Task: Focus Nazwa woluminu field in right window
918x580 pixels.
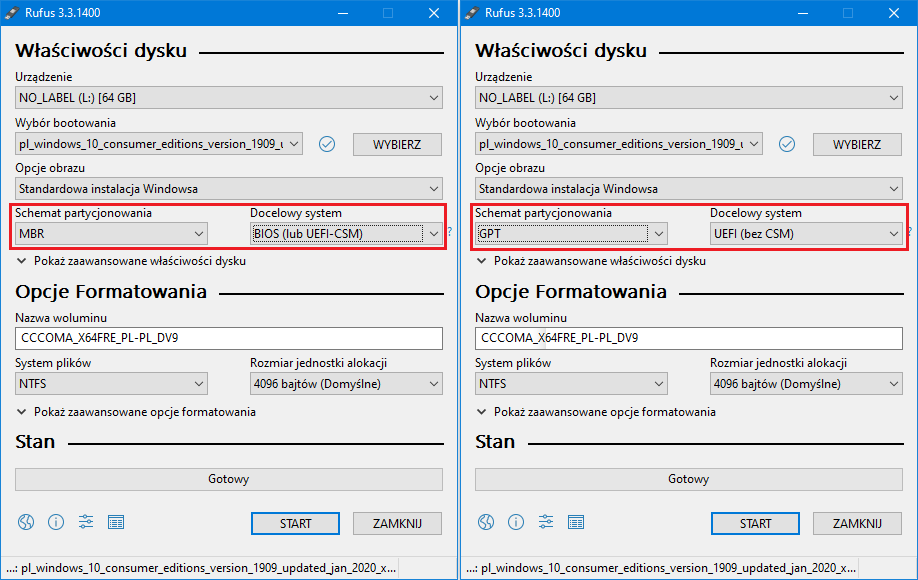Action: [x=689, y=338]
